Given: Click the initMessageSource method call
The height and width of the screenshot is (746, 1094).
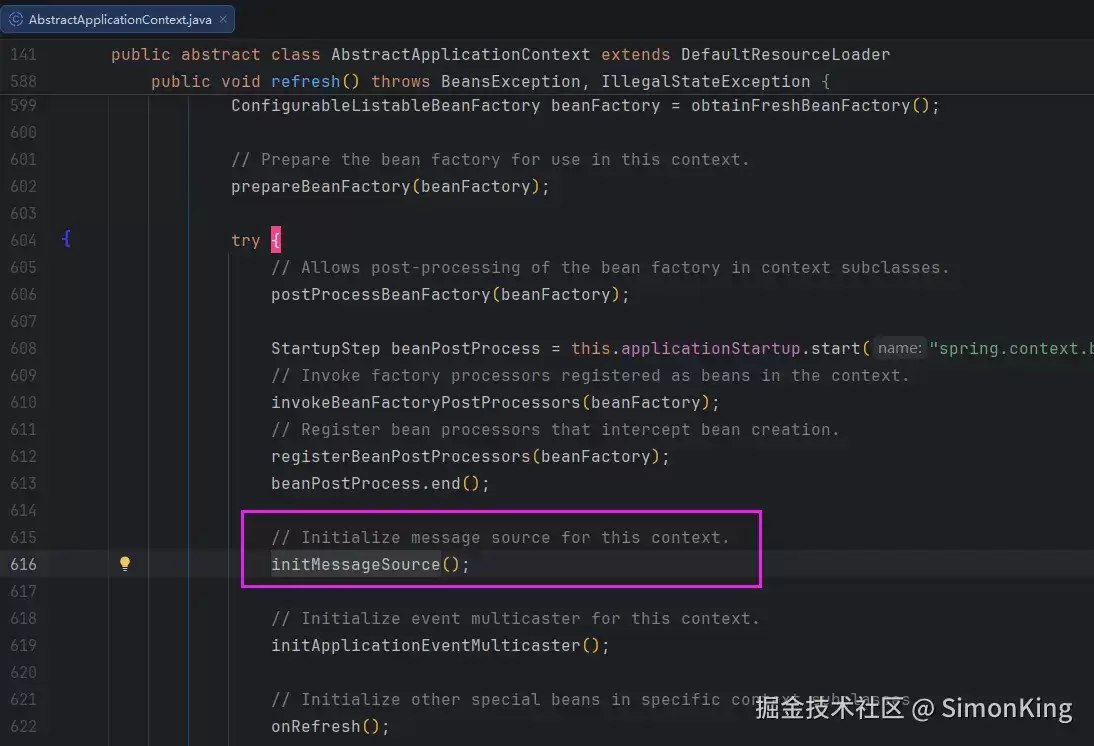Looking at the screenshot, I should coord(356,565).
